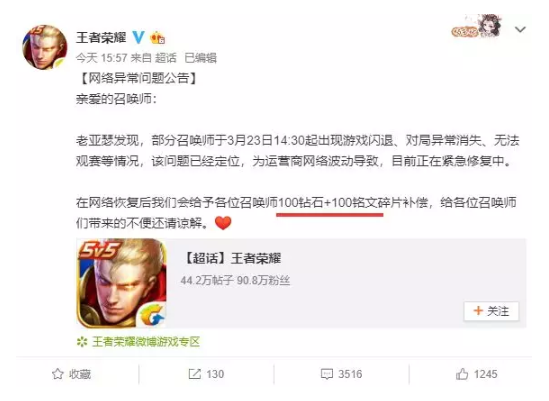549x401 pixels.
Task: Open the 王者荣耀 username link
Action: click(x=101, y=37)
